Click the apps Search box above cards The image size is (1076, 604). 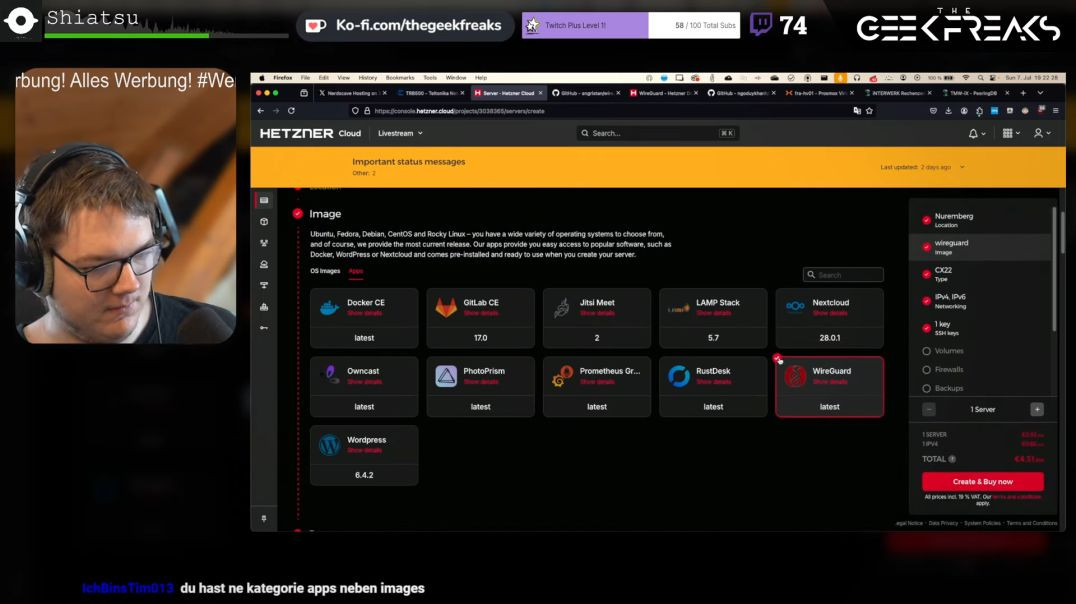[x=843, y=275]
